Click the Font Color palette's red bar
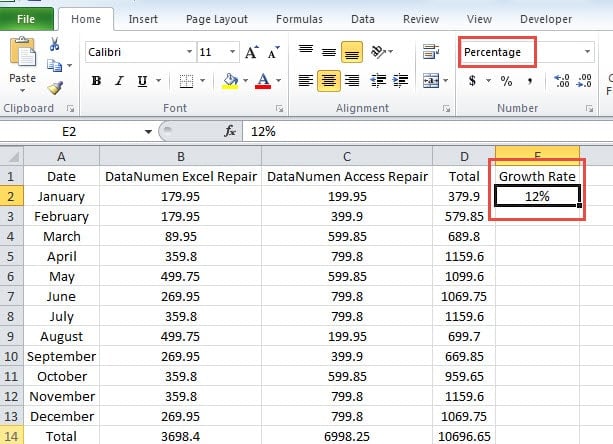 [x=263, y=87]
